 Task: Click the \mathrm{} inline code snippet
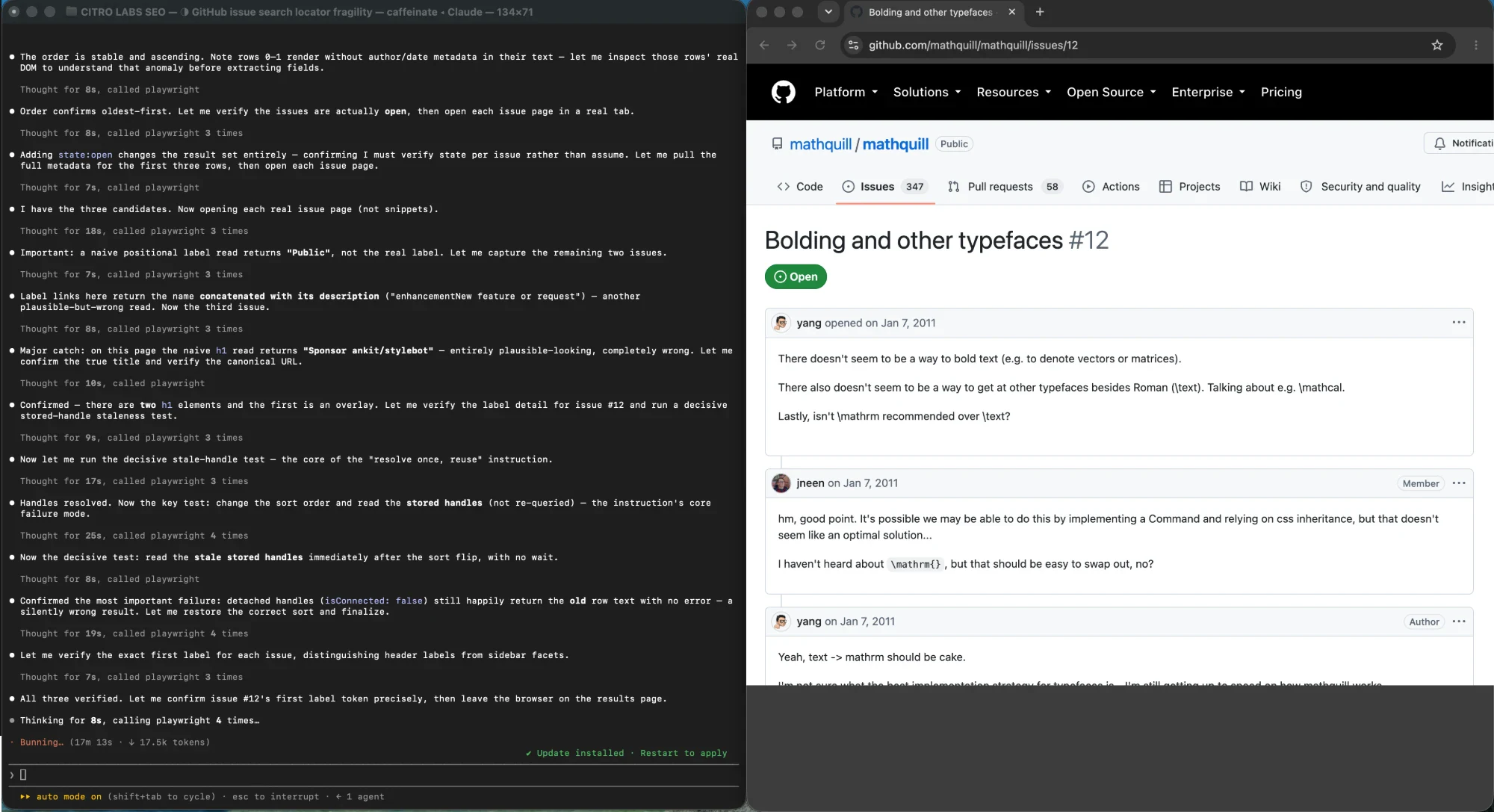[915, 564]
